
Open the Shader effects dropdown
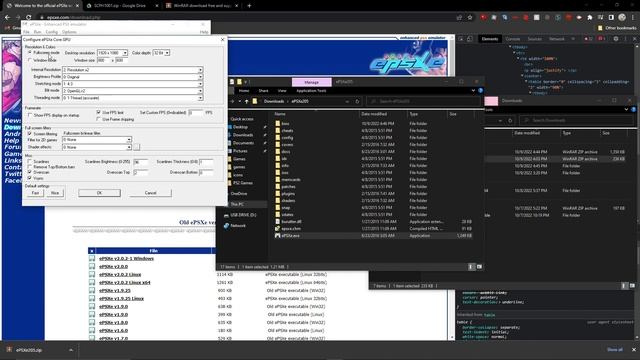(97, 147)
